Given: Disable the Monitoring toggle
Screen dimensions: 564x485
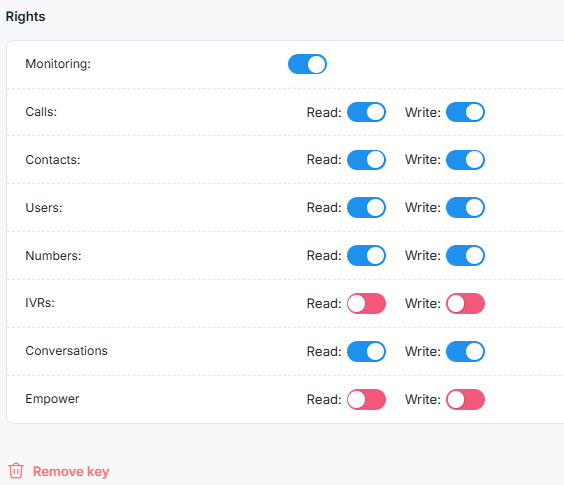Looking at the screenshot, I should click(x=307, y=64).
